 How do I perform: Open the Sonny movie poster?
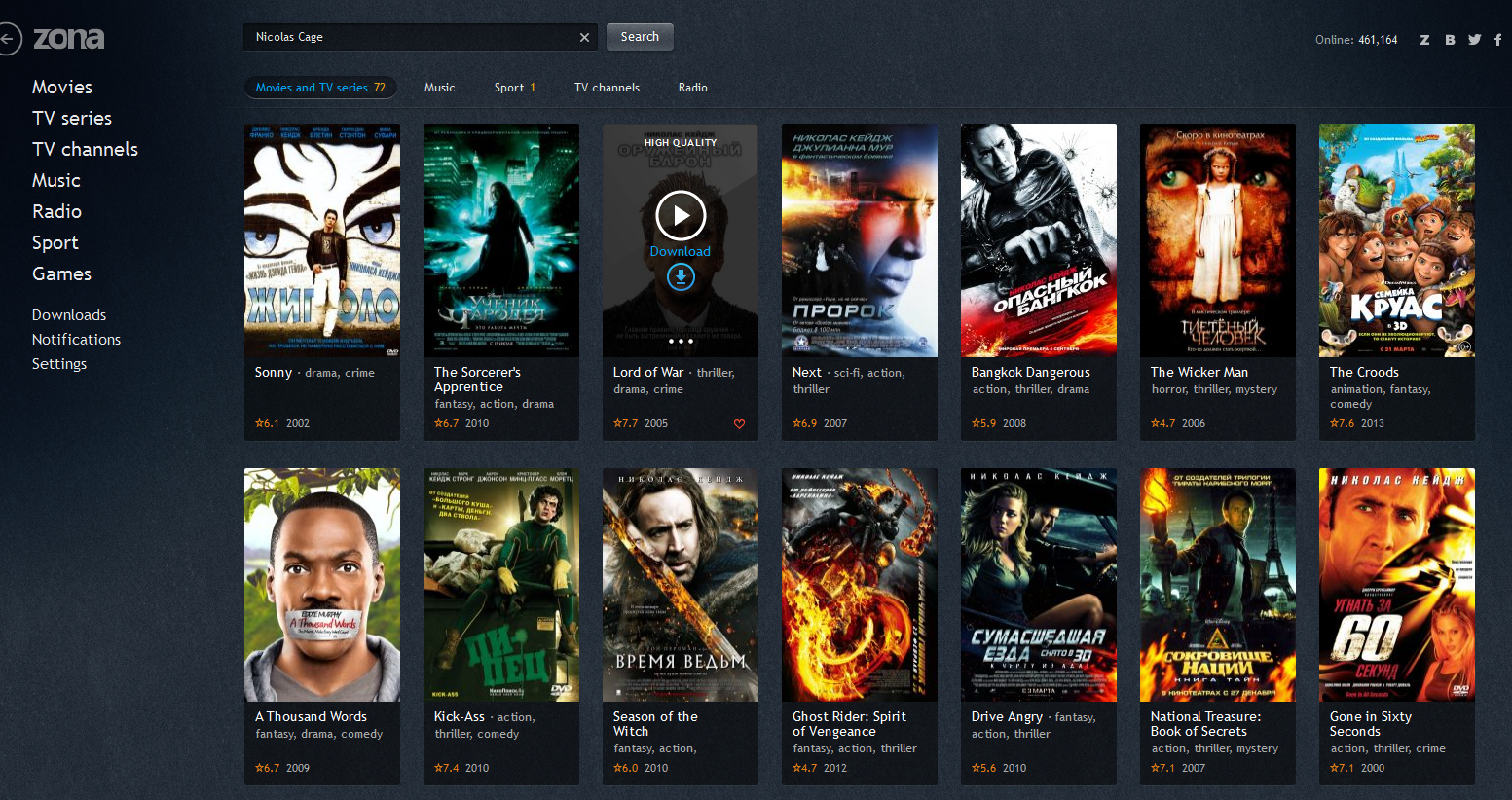point(322,240)
